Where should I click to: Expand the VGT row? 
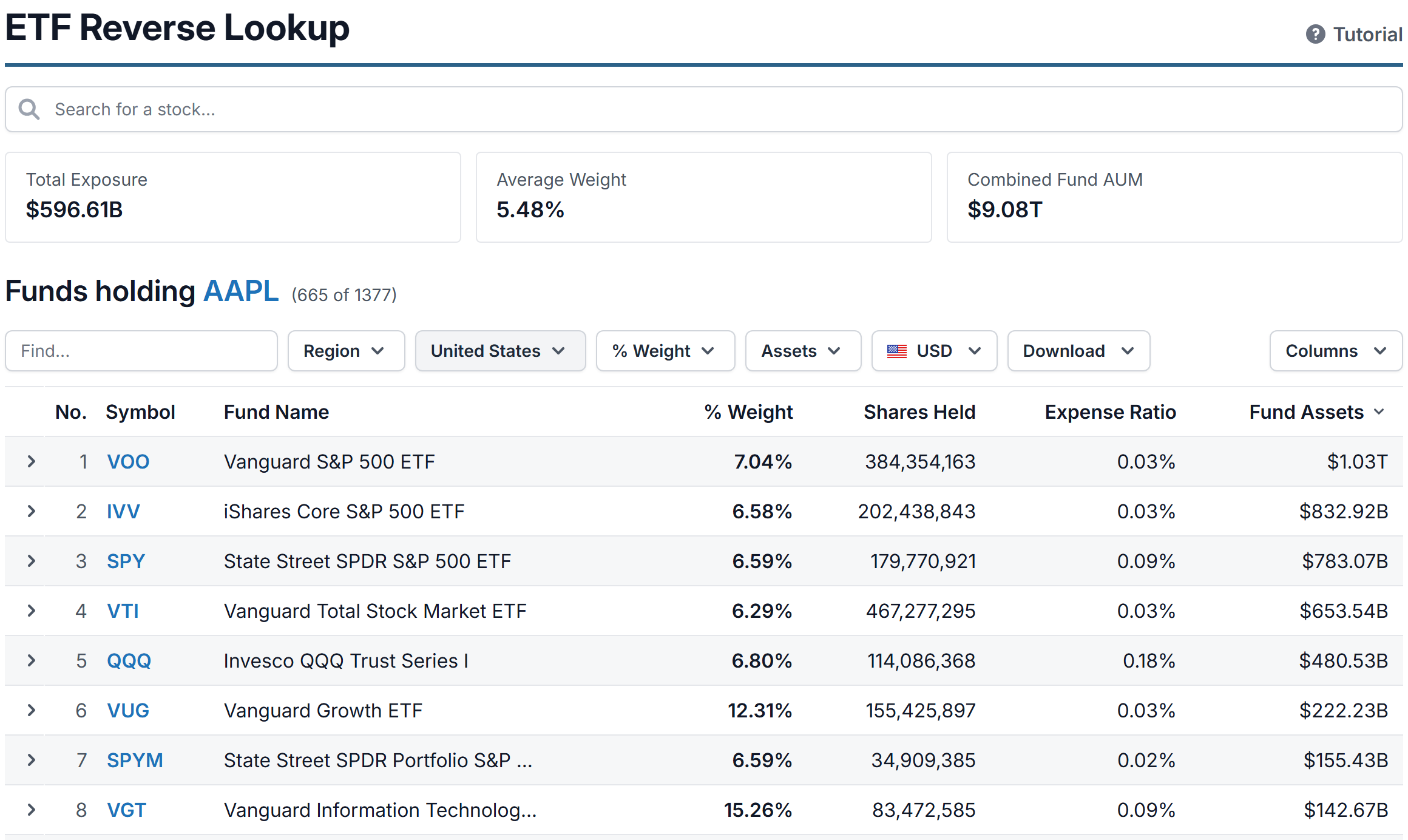coord(32,810)
